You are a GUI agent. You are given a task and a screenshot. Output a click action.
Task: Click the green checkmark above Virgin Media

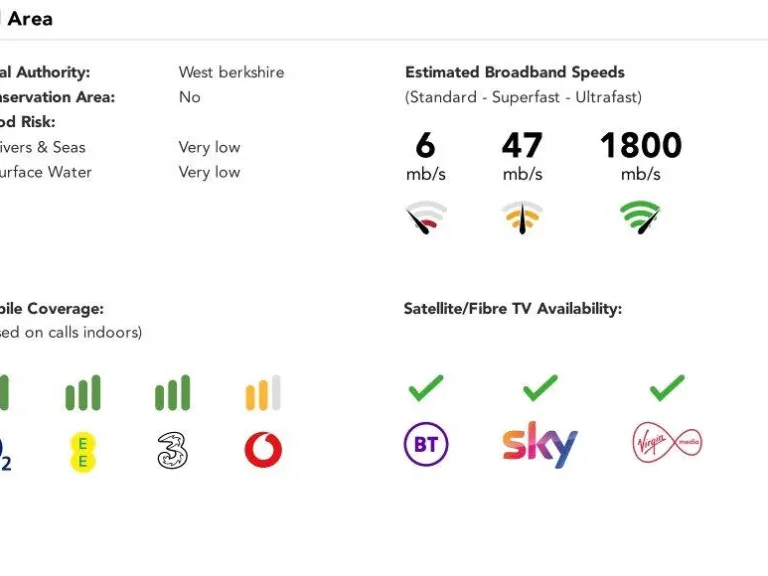(x=667, y=387)
